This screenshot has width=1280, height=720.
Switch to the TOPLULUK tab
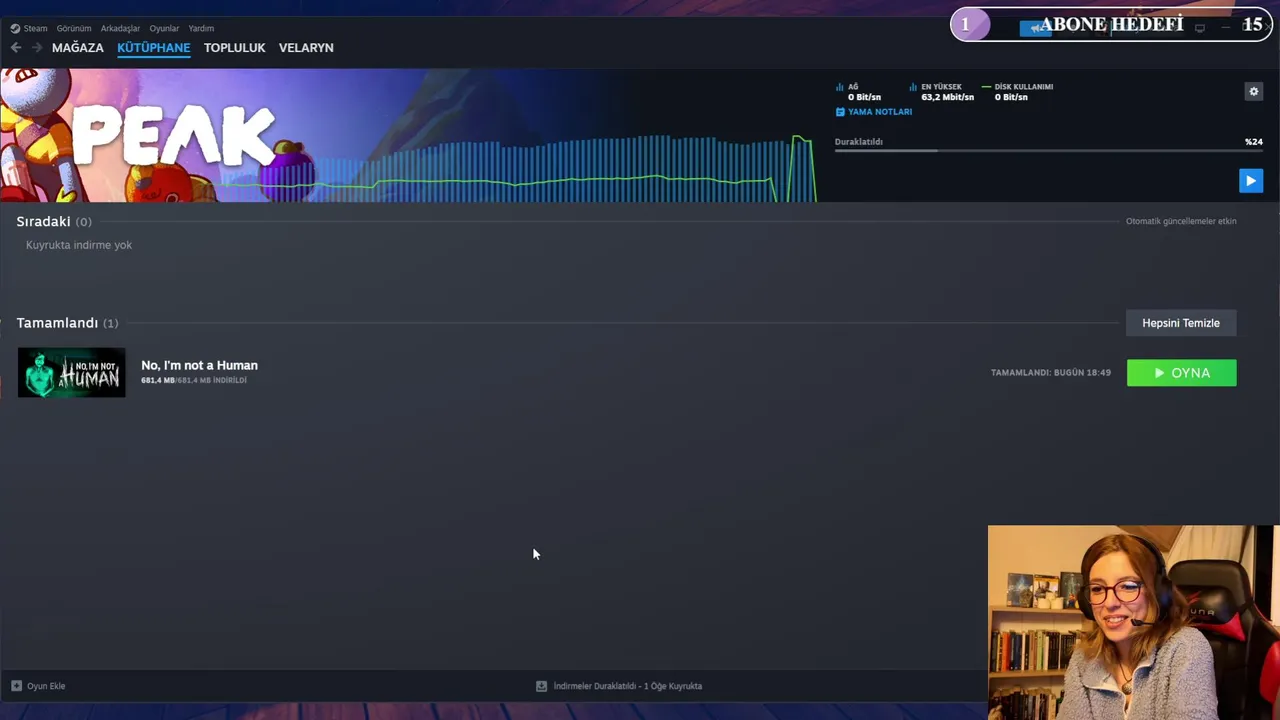[x=234, y=47]
